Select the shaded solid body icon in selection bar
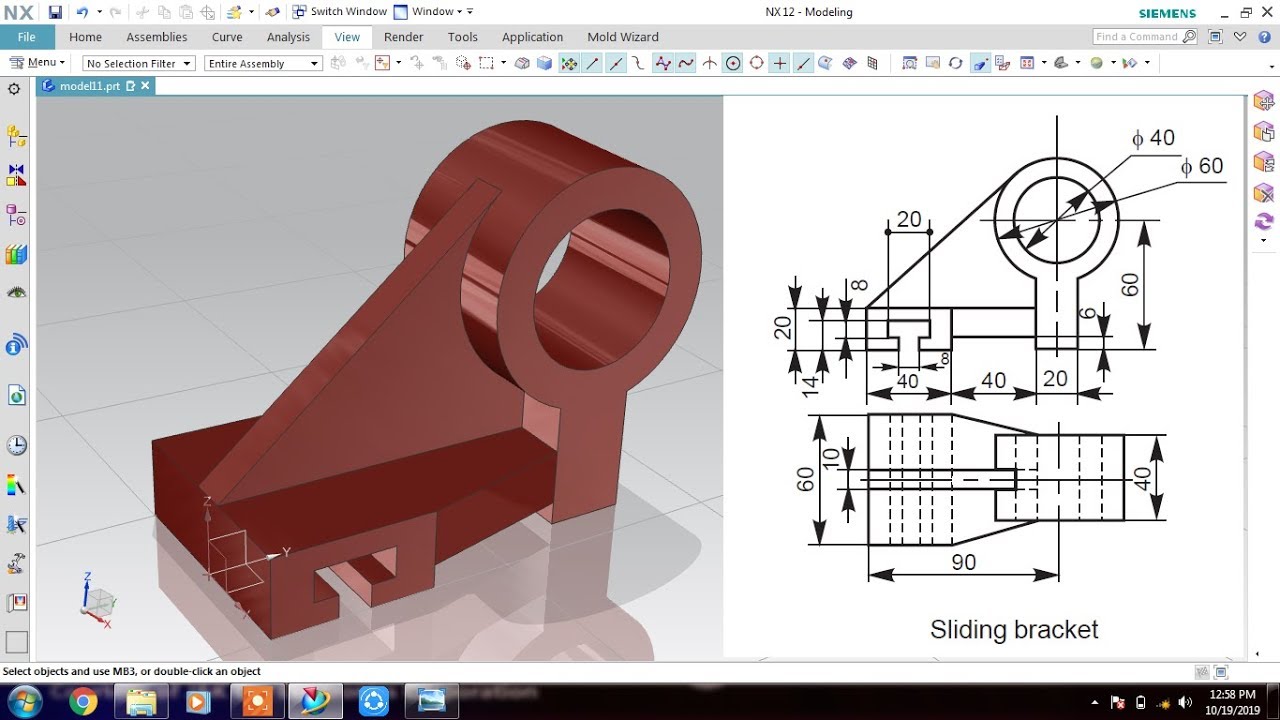 [545, 63]
